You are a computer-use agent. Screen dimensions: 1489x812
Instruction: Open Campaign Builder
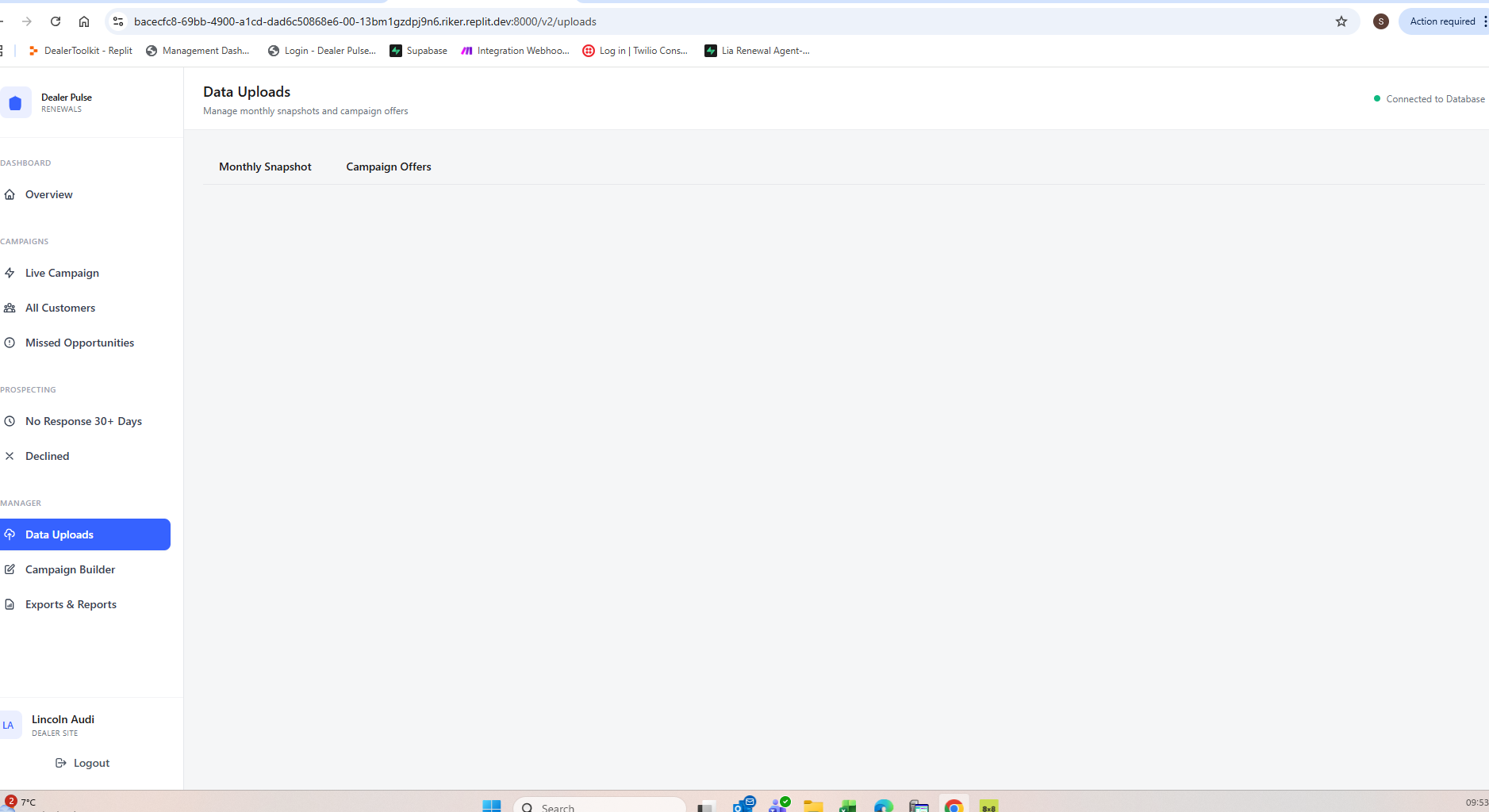tap(85, 569)
